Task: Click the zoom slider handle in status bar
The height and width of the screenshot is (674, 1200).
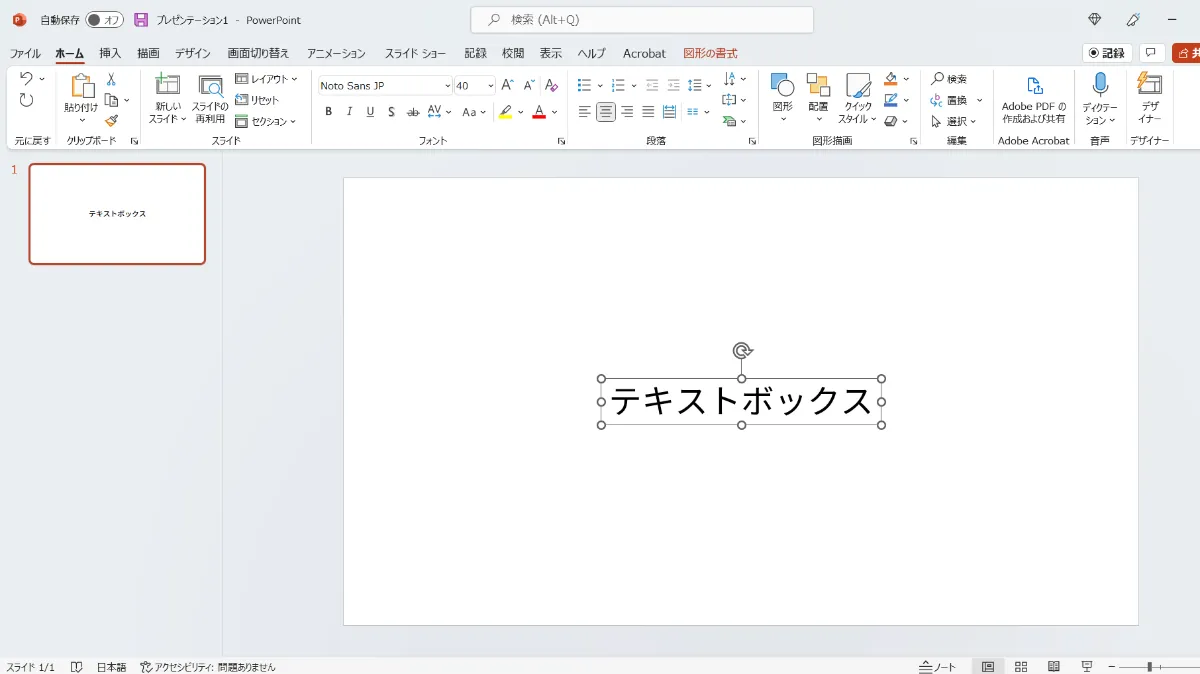Action: click(x=1150, y=666)
